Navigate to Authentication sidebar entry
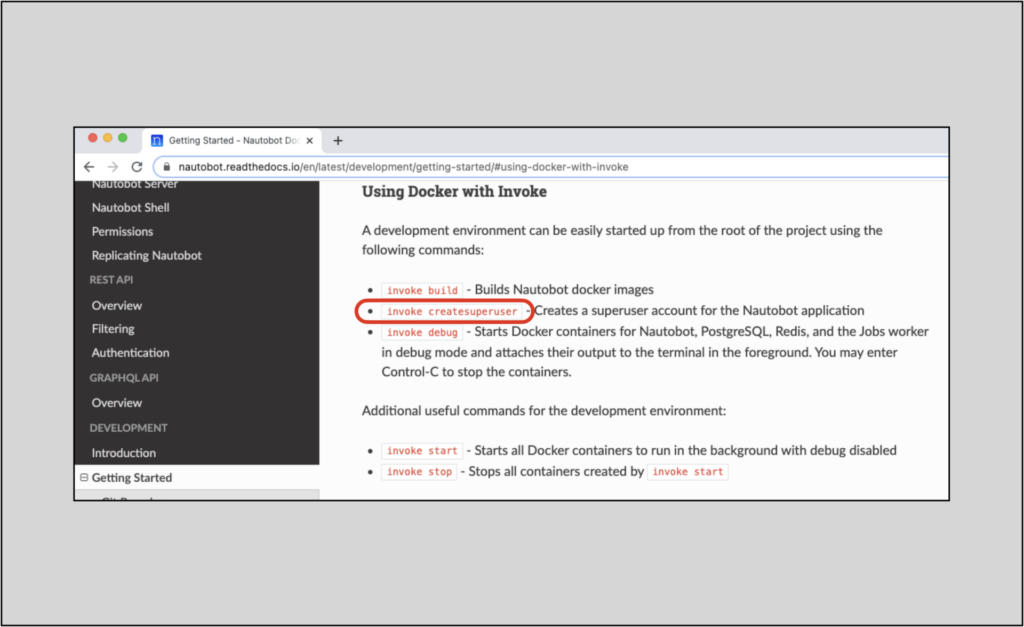The height and width of the screenshot is (627, 1024). (x=130, y=353)
